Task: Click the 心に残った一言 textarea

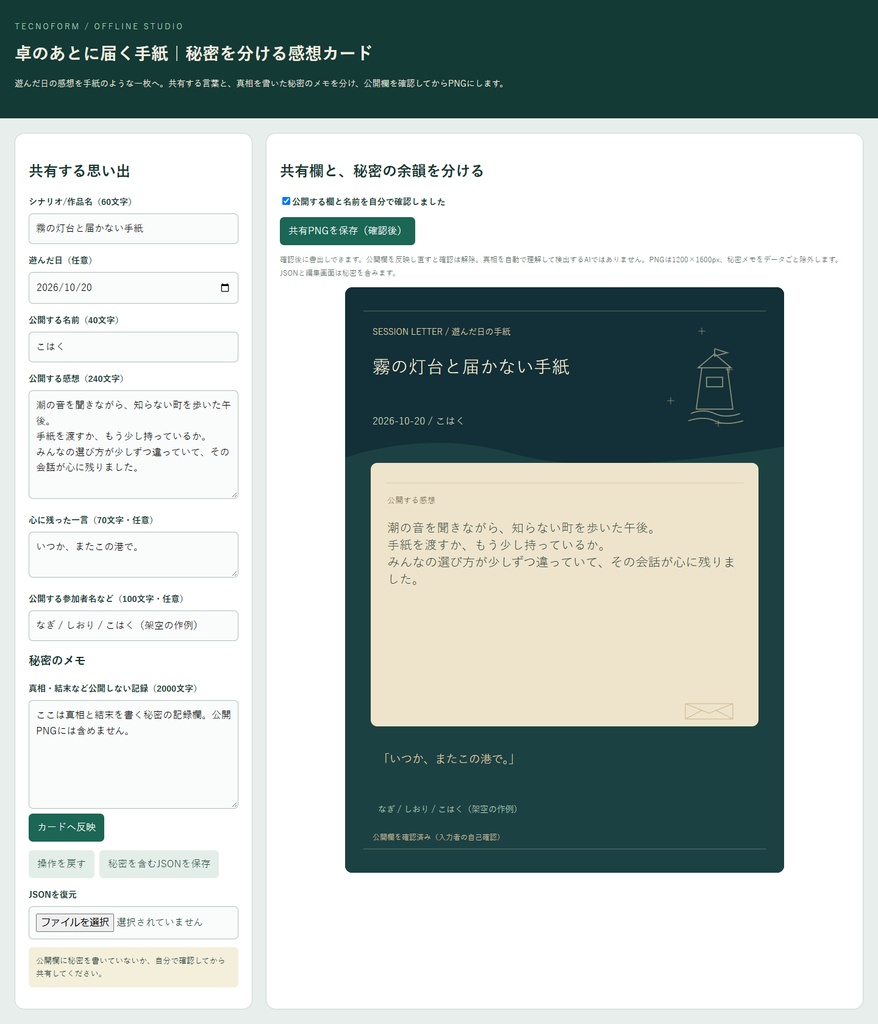Action: coord(133,554)
